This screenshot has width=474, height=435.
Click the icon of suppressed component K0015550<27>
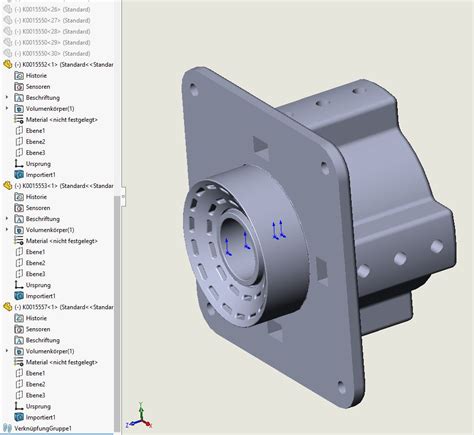[x=7, y=20]
